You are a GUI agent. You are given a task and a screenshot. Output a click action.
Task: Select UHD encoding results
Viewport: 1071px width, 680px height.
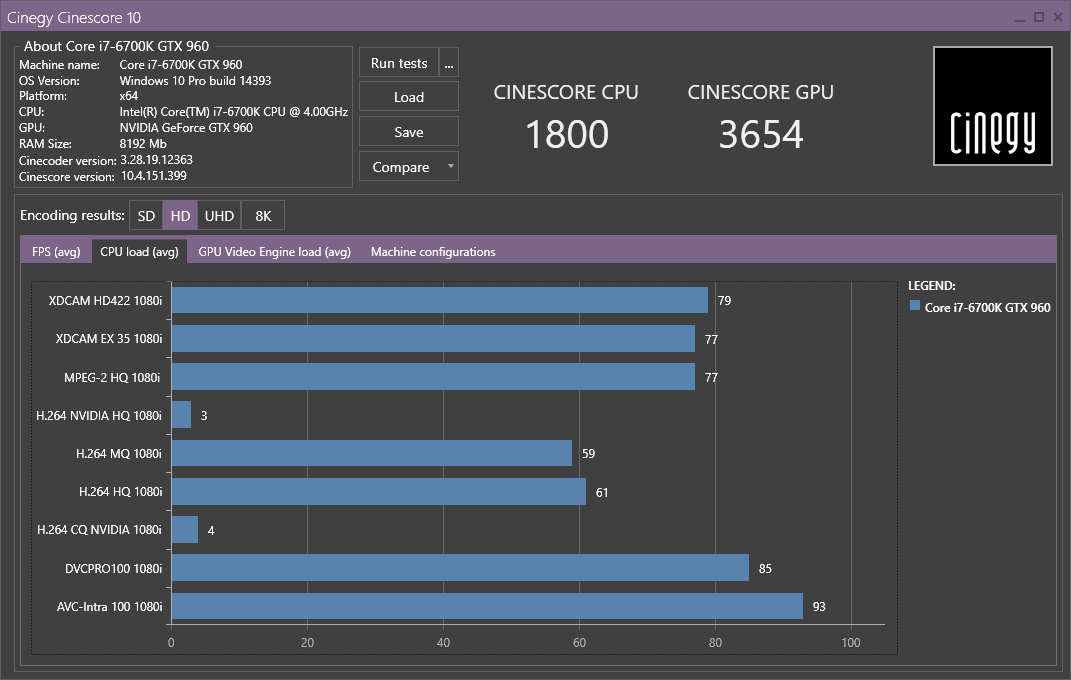(219, 216)
